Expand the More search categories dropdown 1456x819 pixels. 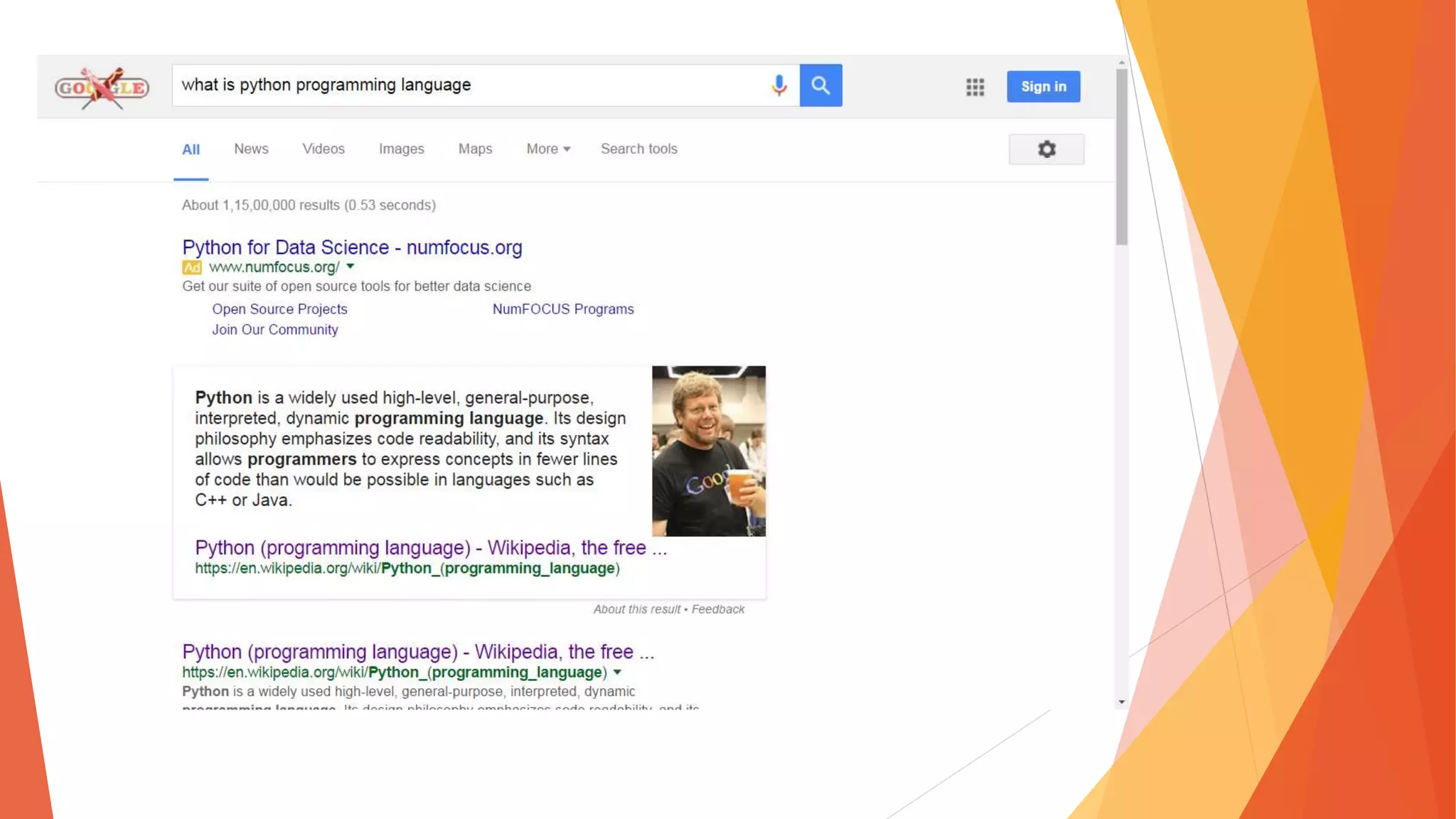548,149
